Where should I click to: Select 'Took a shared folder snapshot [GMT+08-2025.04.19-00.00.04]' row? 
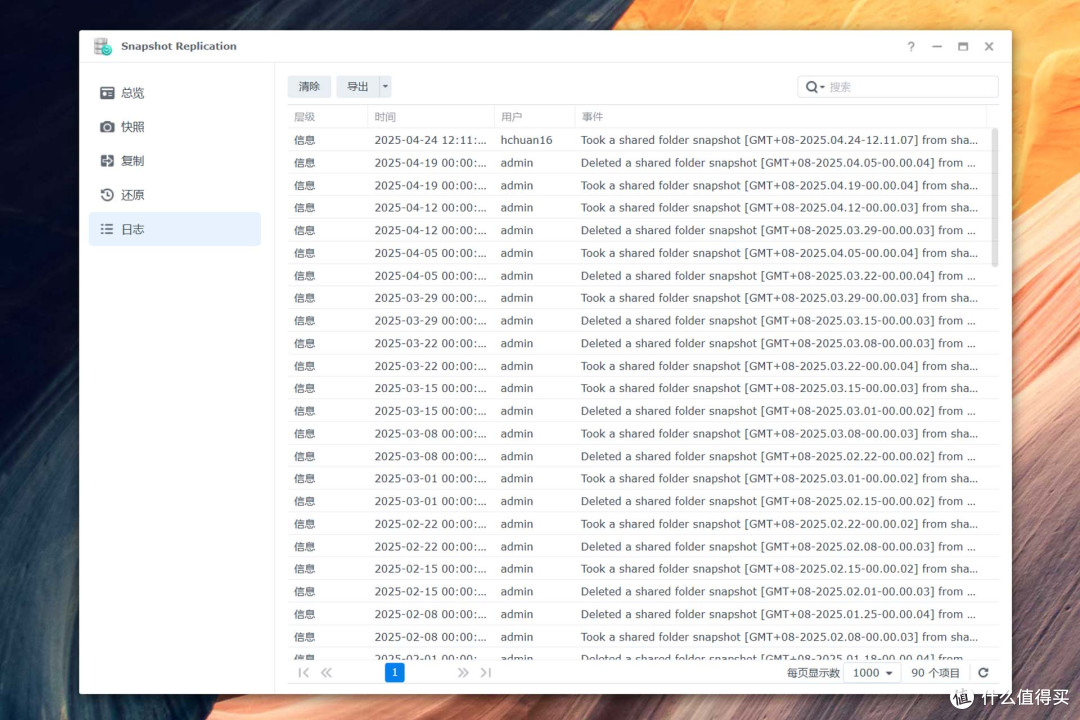643,185
